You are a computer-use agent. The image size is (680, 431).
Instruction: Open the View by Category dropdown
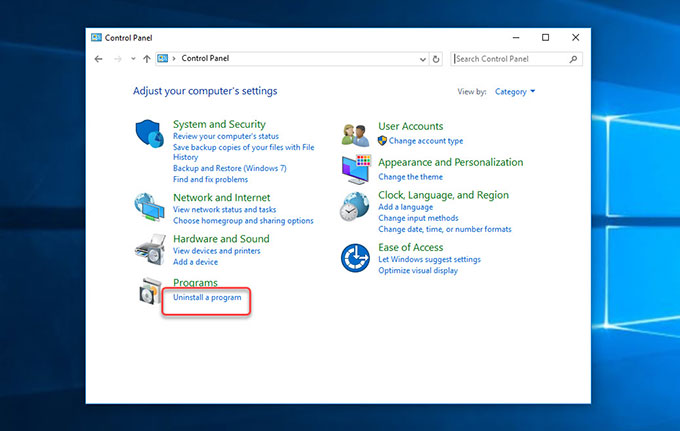click(x=515, y=91)
